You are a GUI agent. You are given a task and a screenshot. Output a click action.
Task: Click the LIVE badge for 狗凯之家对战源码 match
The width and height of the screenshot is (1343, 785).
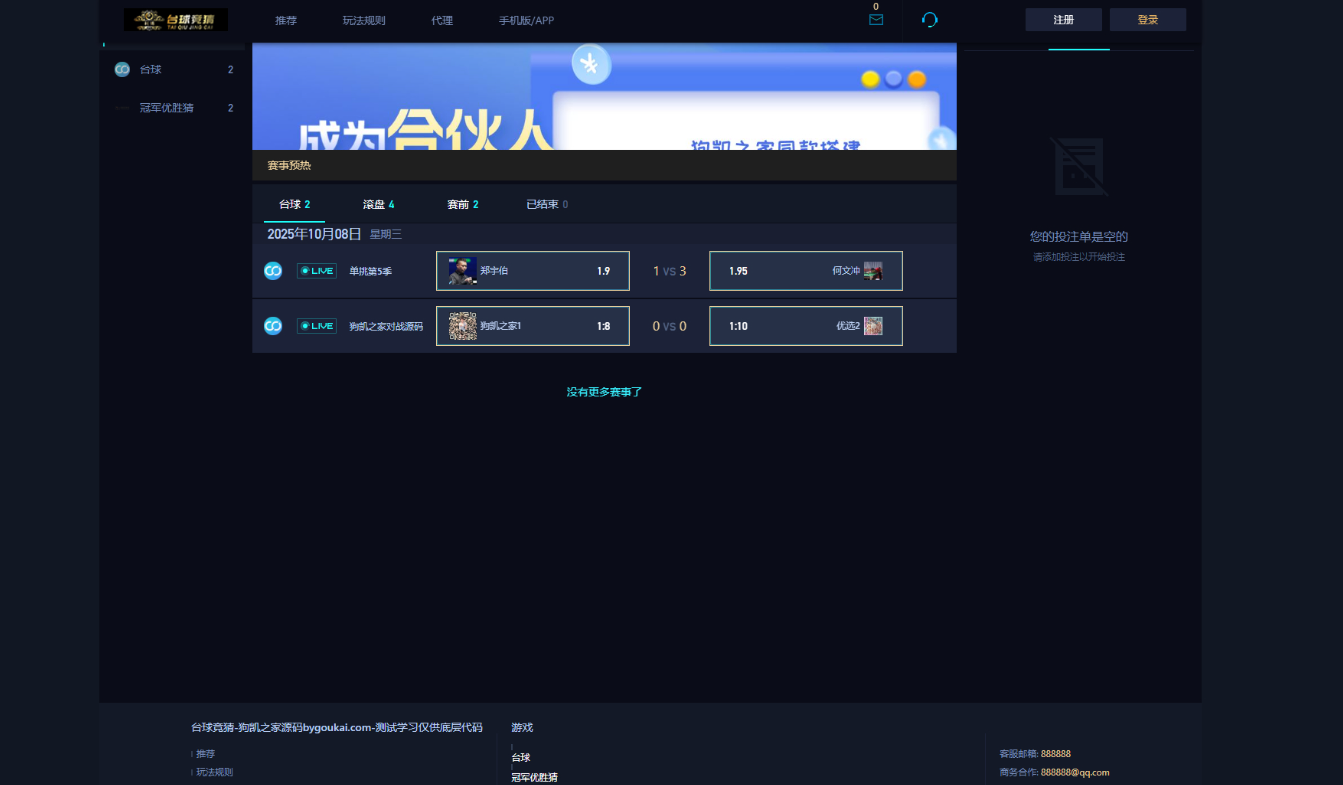click(317, 326)
